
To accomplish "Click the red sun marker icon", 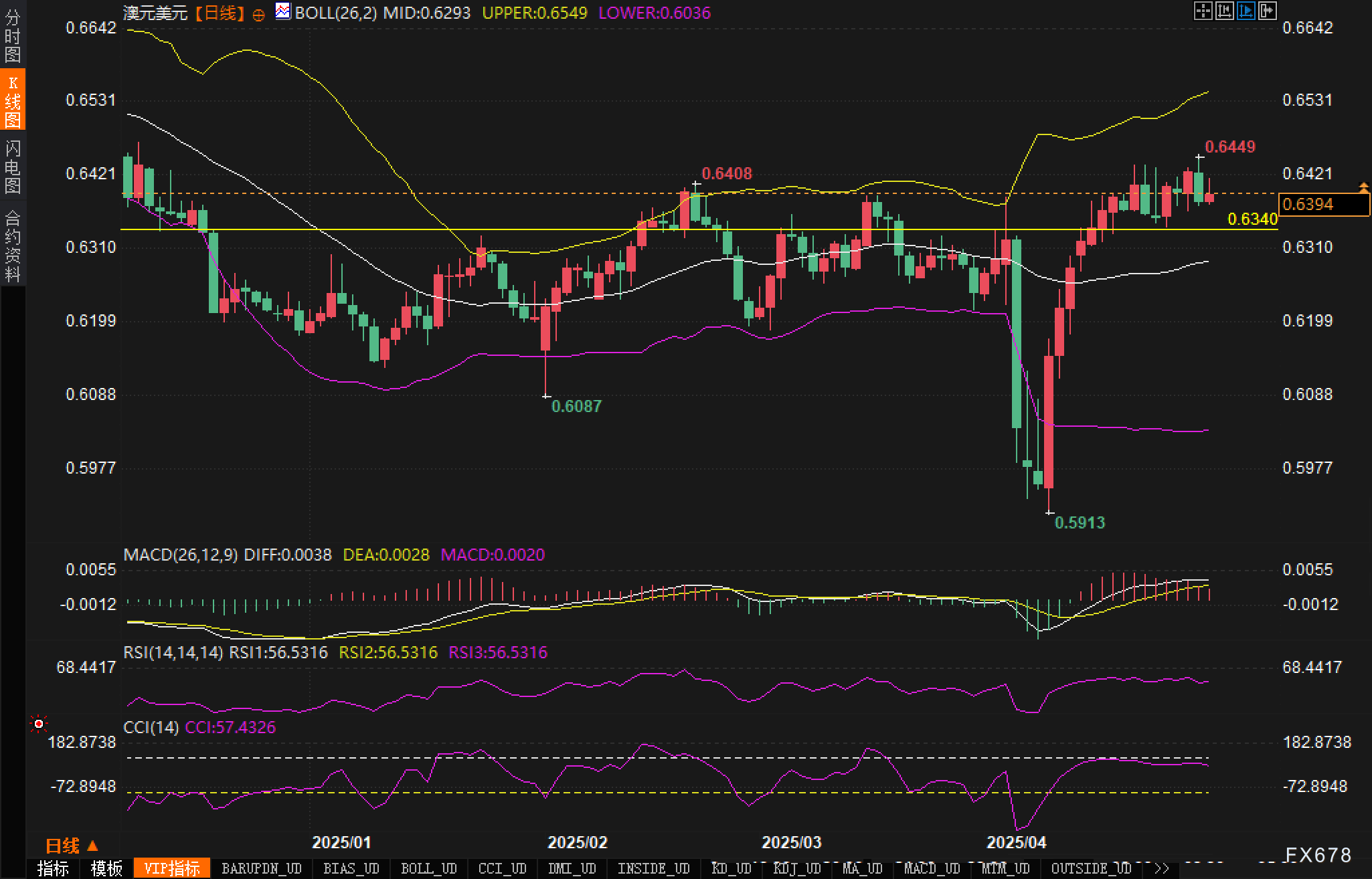I will click(39, 724).
